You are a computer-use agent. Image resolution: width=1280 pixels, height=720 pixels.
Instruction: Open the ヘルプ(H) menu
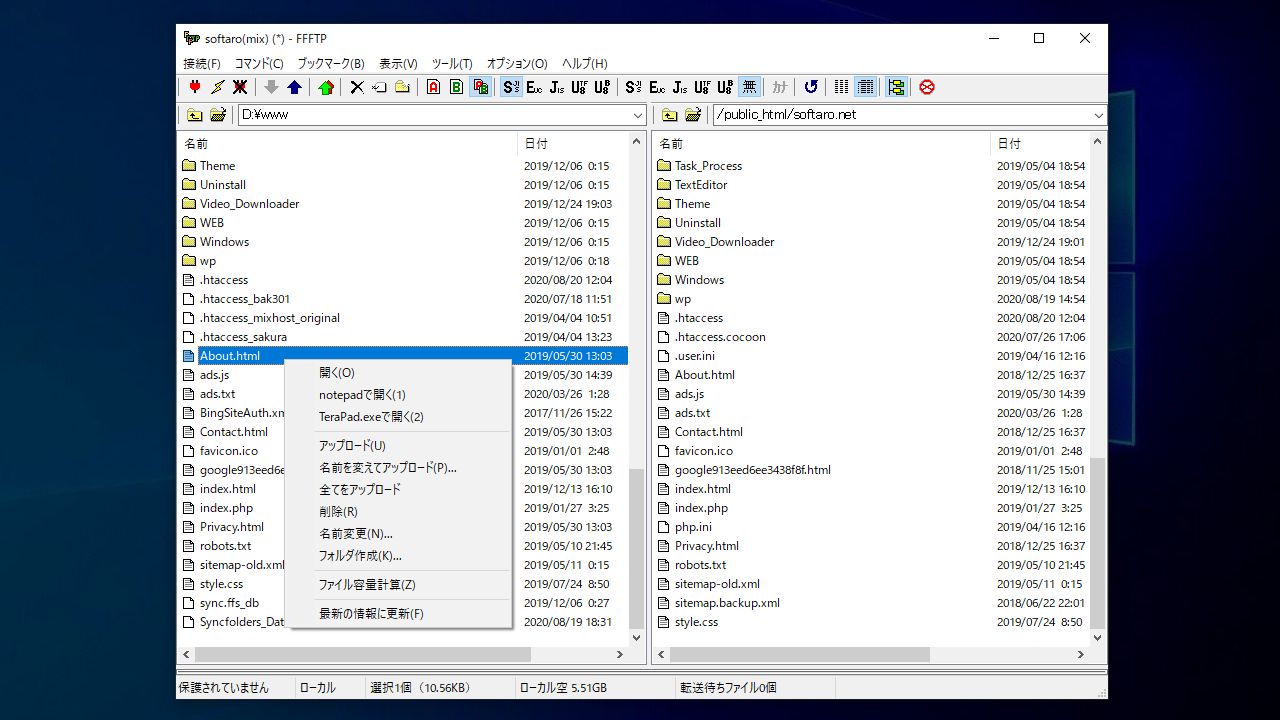coord(585,63)
